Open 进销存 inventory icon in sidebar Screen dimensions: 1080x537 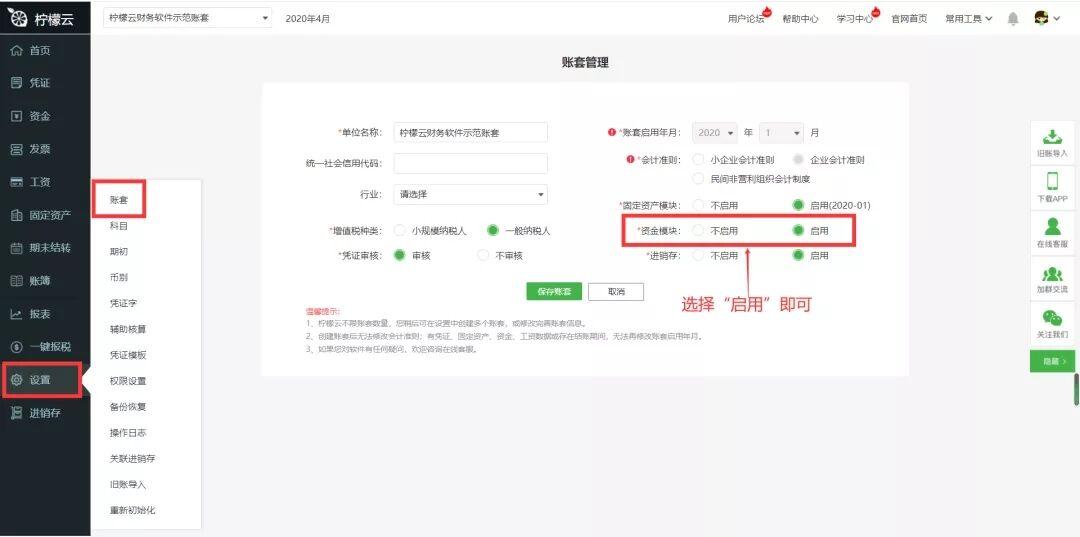[x=17, y=413]
